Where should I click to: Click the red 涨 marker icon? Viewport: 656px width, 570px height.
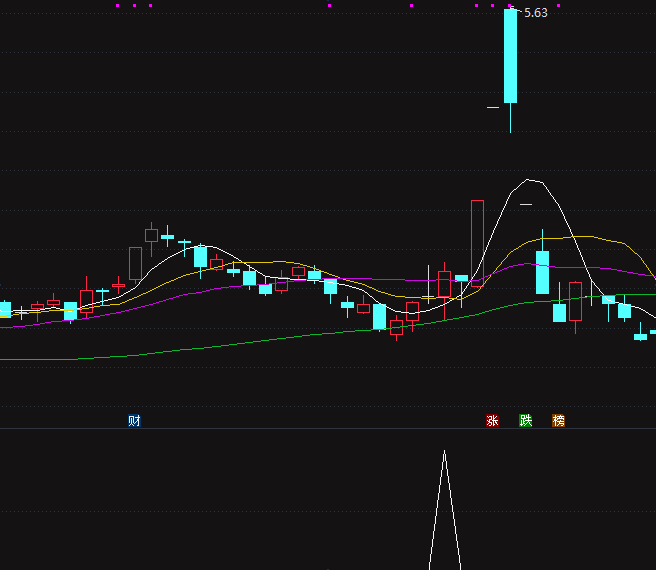492,421
